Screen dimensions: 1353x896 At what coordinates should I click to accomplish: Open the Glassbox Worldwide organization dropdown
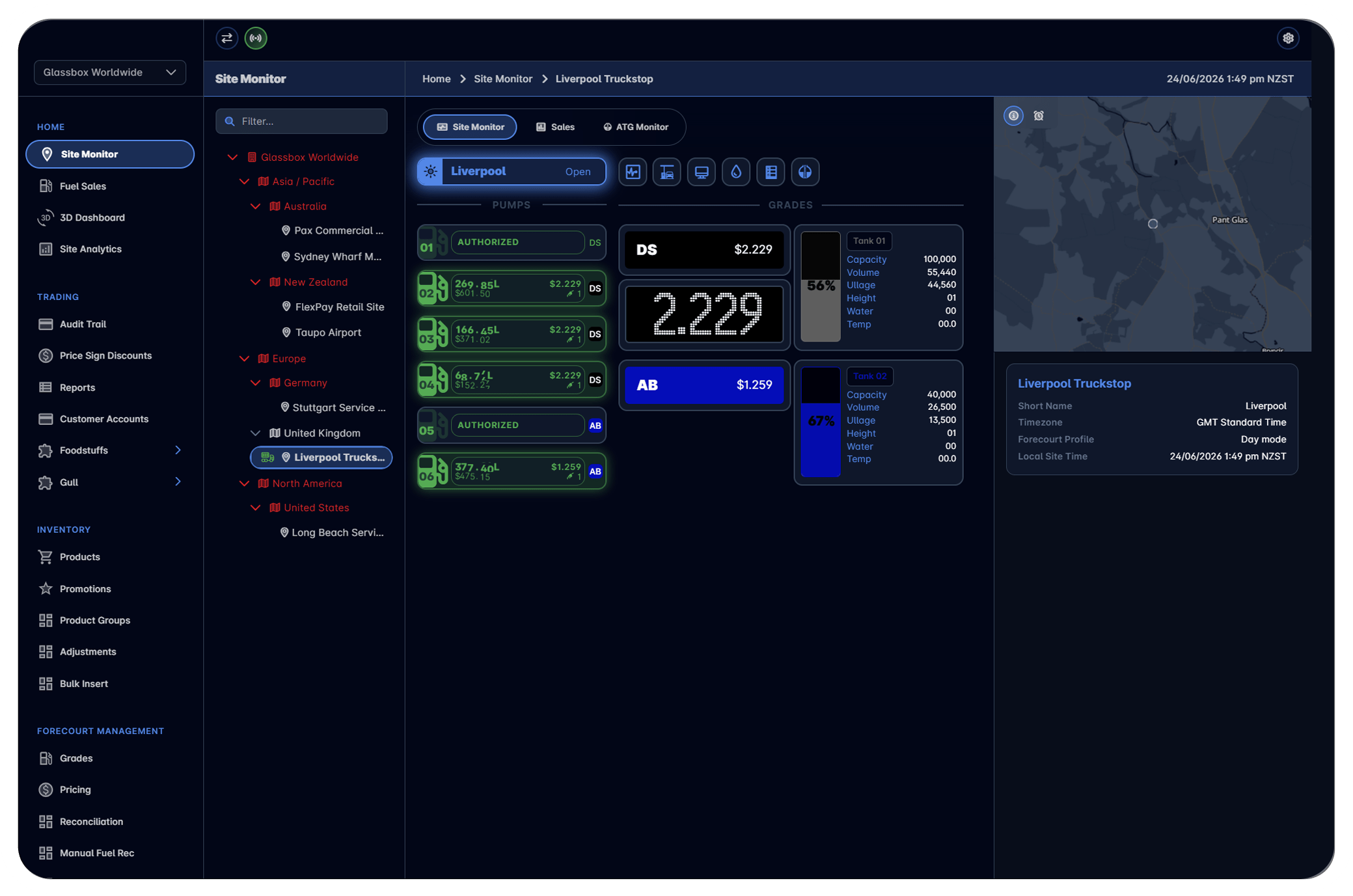(110, 72)
